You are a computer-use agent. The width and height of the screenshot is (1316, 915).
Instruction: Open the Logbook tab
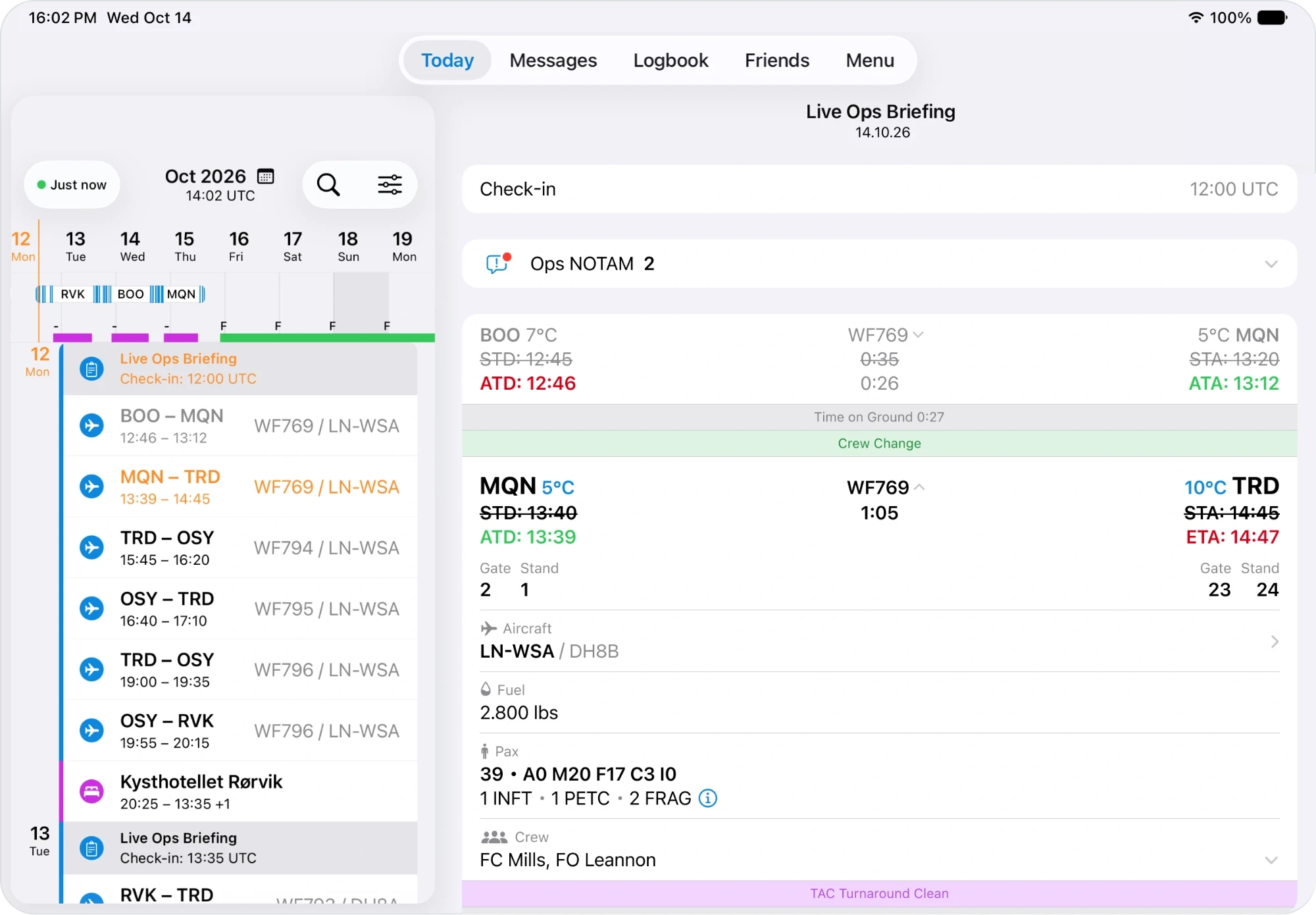(671, 61)
